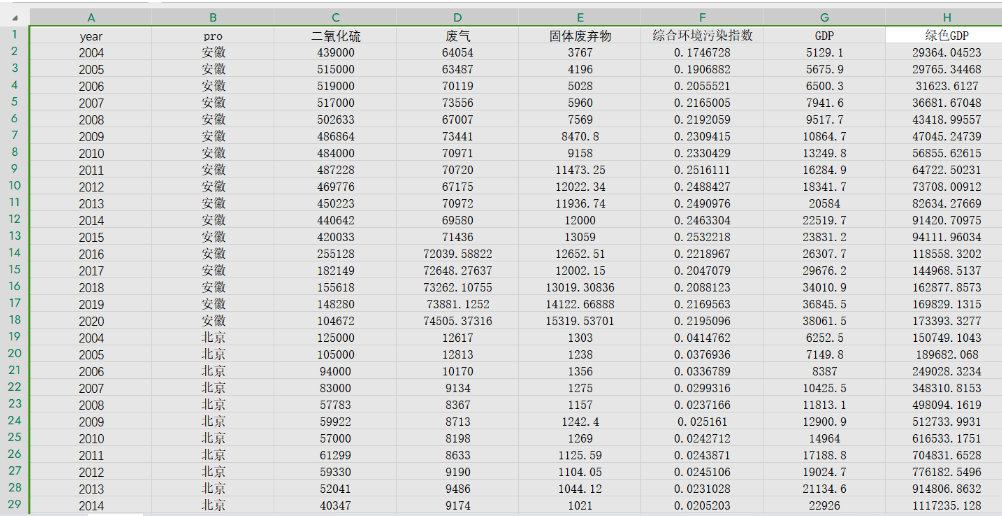Select cell containing 0.2192059
Image resolution: width=1002 pixels, height=516 pixels.
702,119
